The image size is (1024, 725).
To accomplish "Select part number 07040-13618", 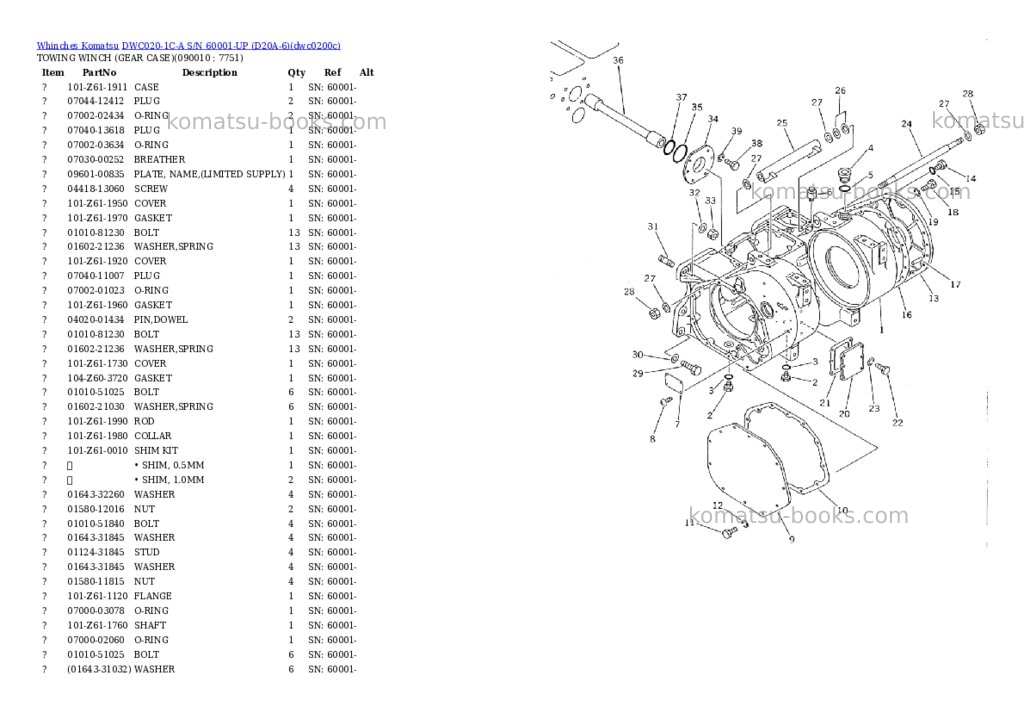I will (x=95, y=130).
